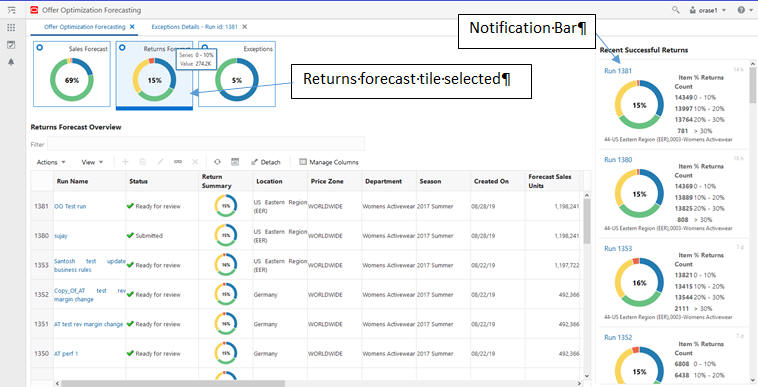Click the edit pencil toolbar icon
The image size is (758, 387).
[x=160, y=162]
